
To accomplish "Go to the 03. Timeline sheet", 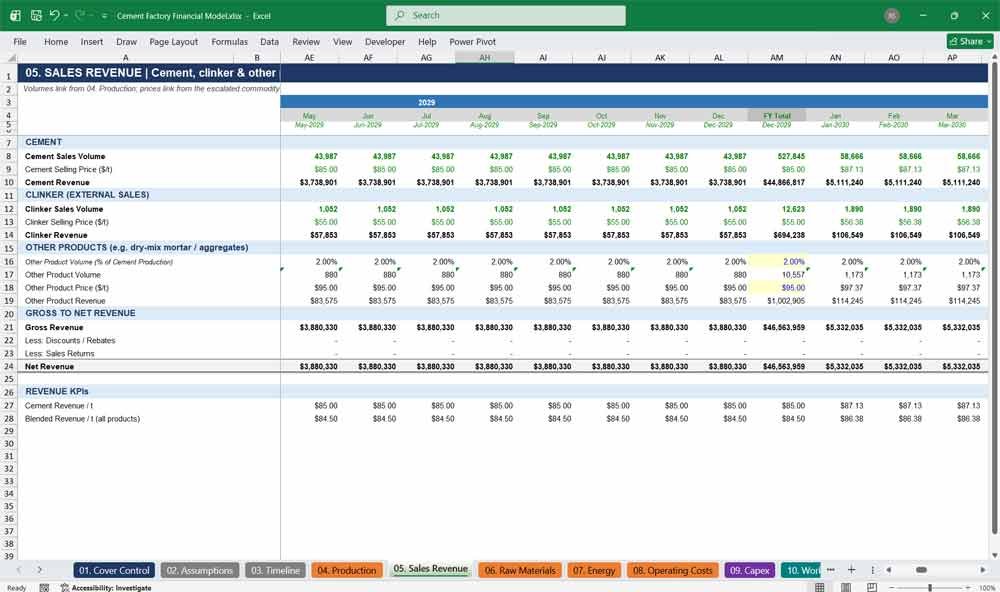I will (x=276, y=570).
